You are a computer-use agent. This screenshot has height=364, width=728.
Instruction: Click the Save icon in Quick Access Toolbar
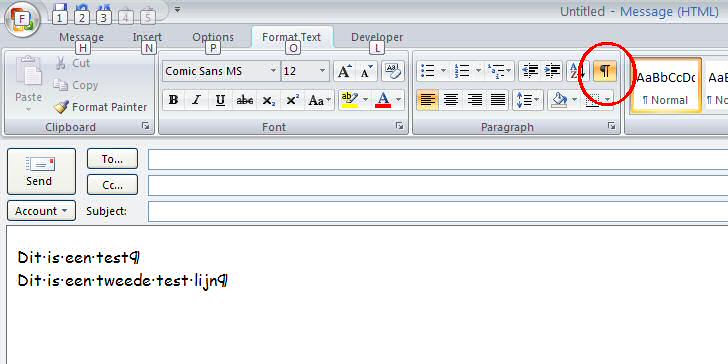[x=60, y=9]
